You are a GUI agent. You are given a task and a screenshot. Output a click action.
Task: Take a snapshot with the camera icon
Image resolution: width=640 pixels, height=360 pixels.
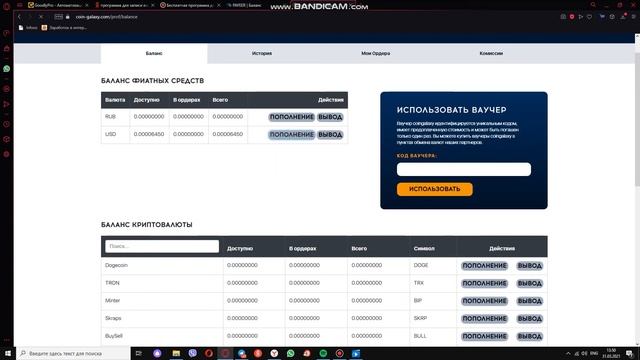tap(563, 17)
